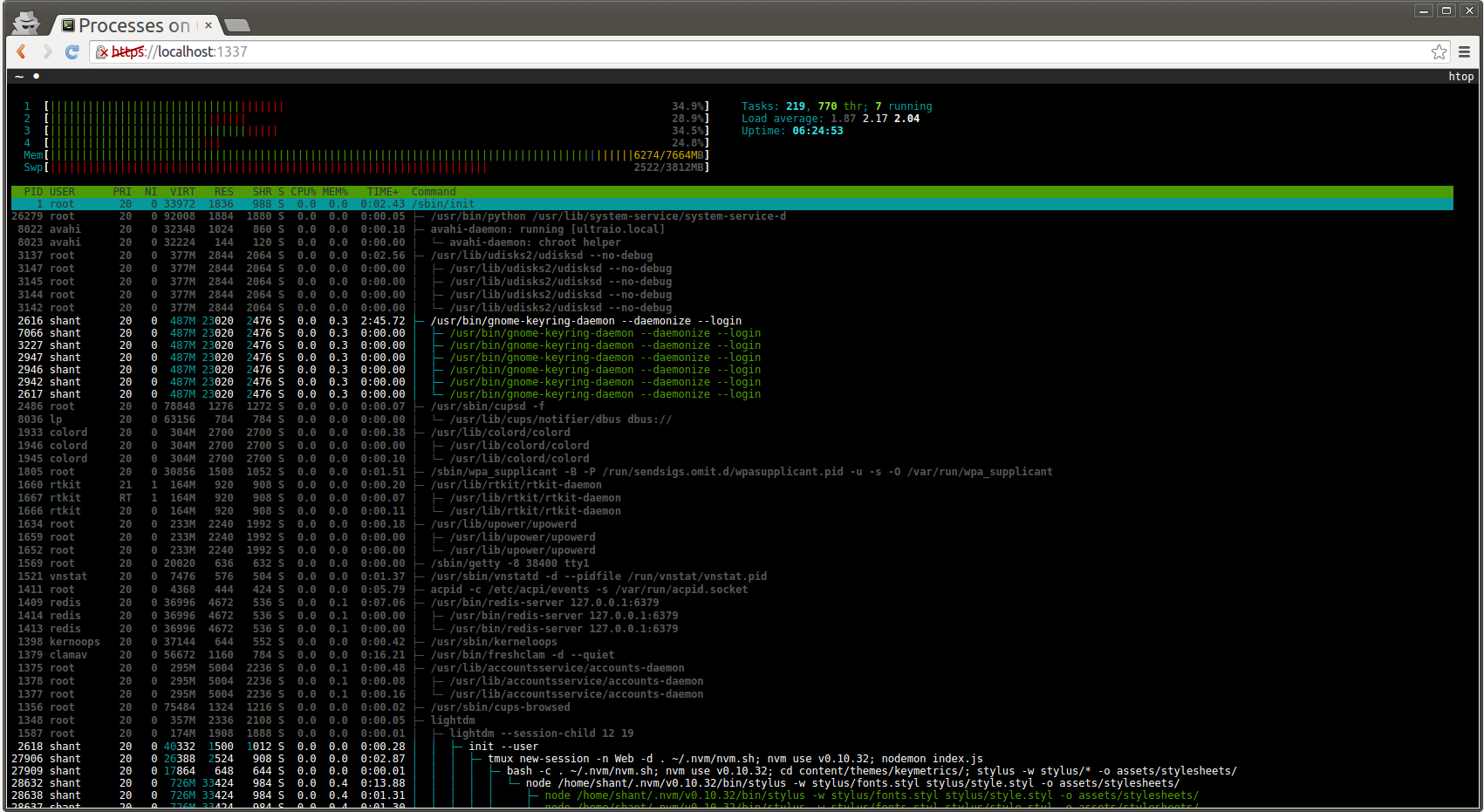The image size is (1484, 812).
Task: Select colord parent process PID 1933
Action: 732,433
